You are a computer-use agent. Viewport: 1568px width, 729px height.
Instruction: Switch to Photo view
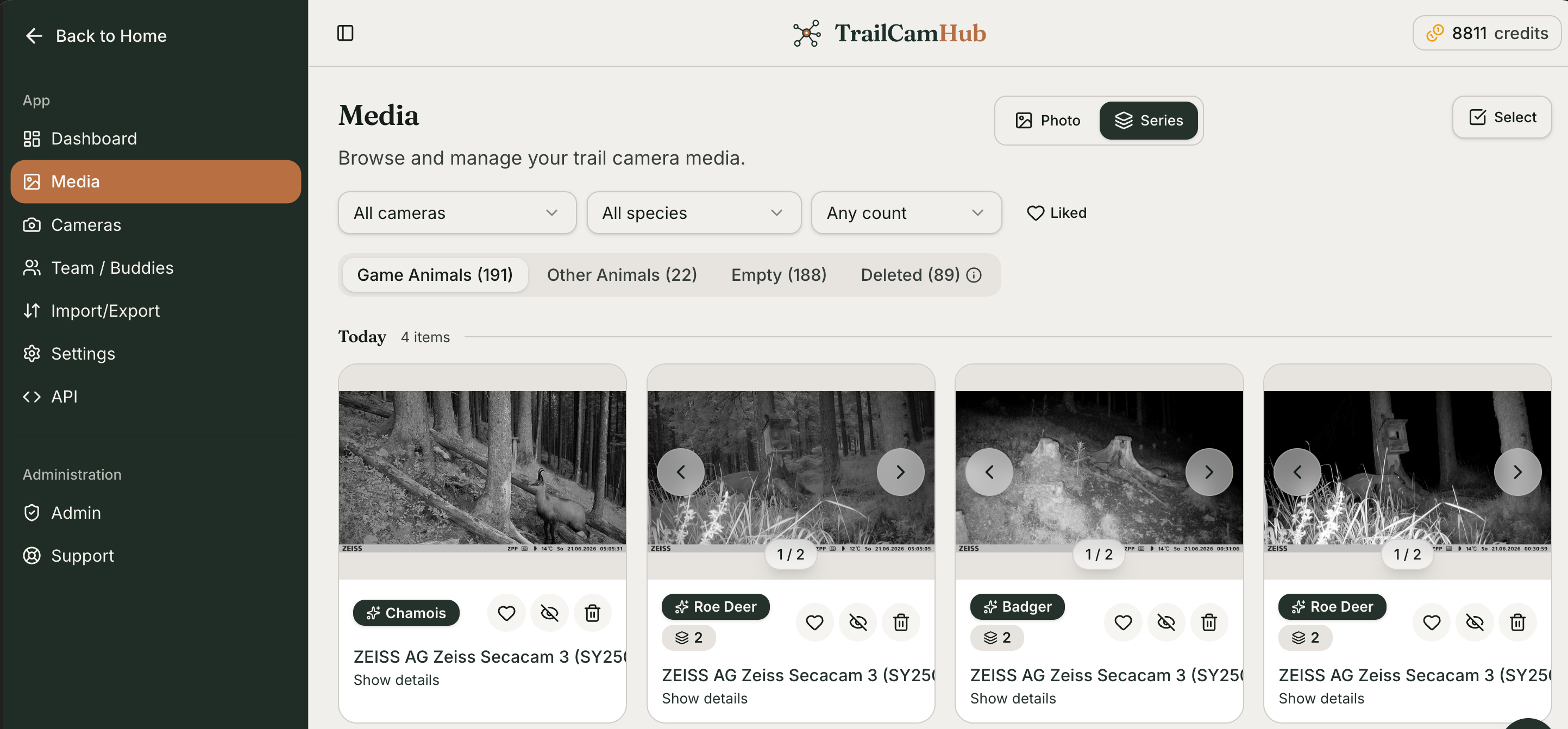click(1048, 121)
